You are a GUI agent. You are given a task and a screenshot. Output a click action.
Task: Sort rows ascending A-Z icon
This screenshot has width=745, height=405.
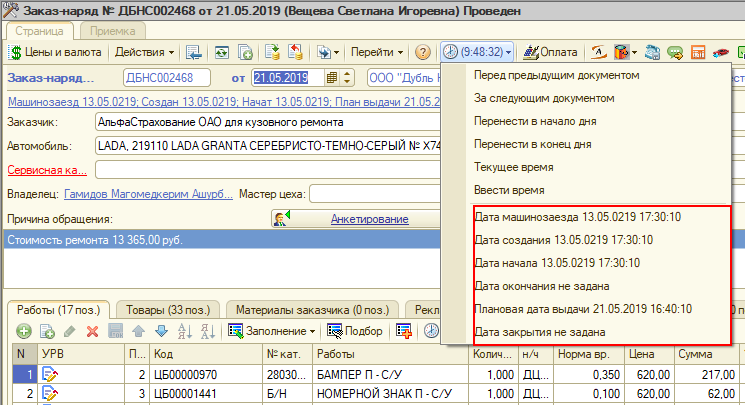pos(184,330)
